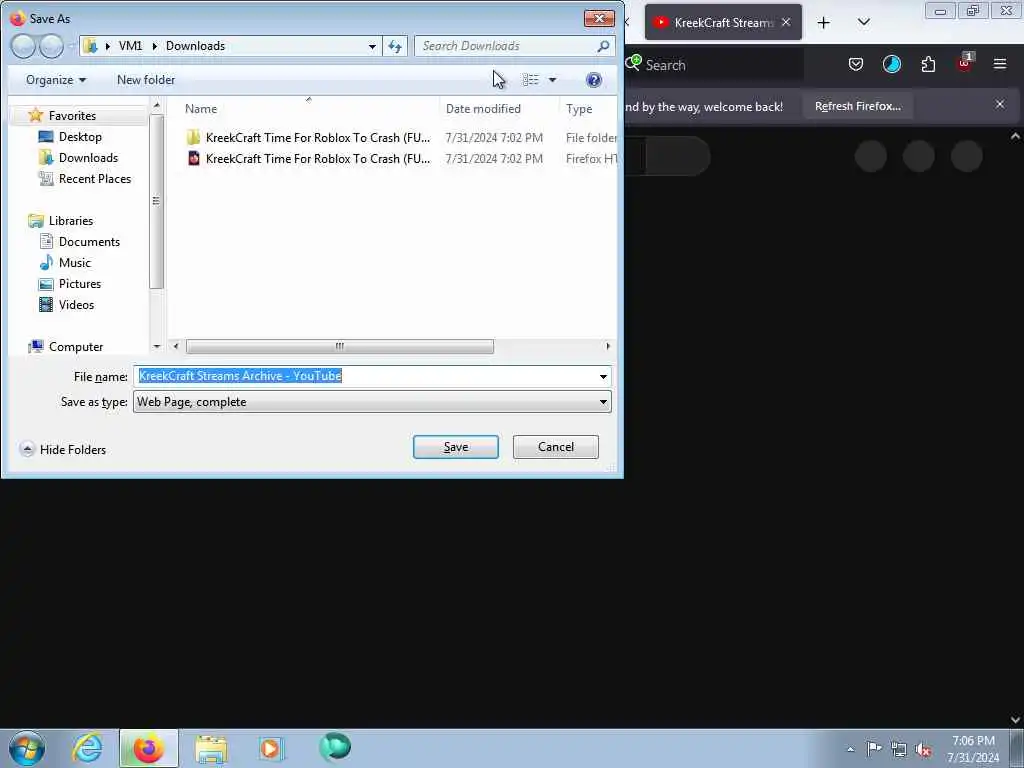Click the navigation pane vertical scrollbar
1024x768 pixels.
point(156,201)
